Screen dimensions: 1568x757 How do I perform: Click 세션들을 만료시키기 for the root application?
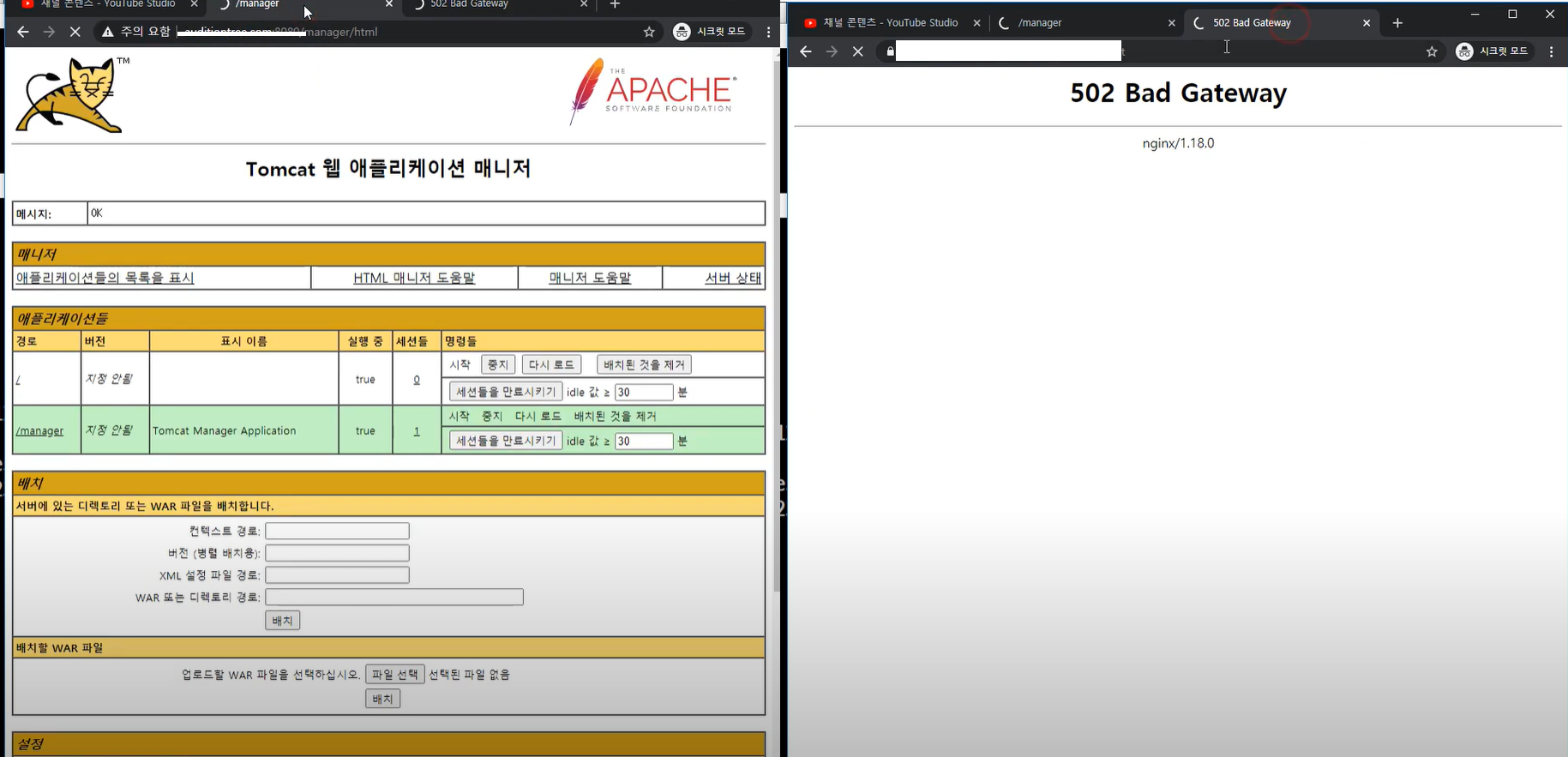point(506,392)
